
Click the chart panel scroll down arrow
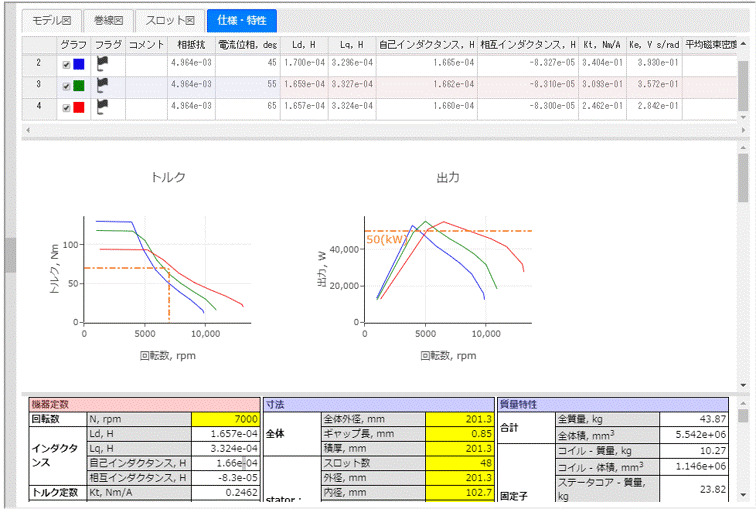pos(742,385)
